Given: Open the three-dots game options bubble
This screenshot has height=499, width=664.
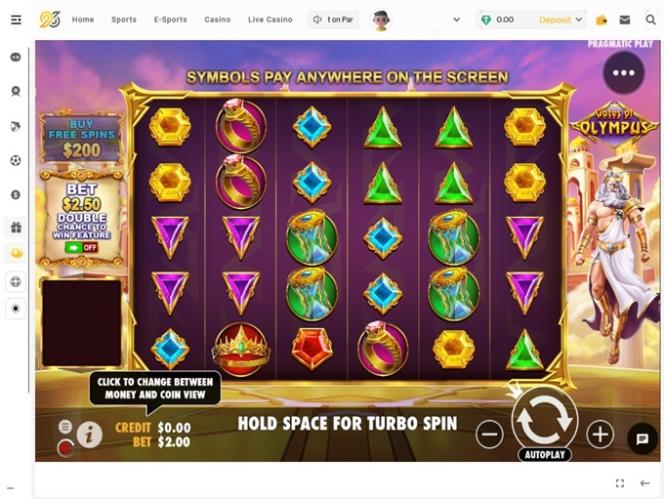Looking at the screenshot, I should click(624, 73).
